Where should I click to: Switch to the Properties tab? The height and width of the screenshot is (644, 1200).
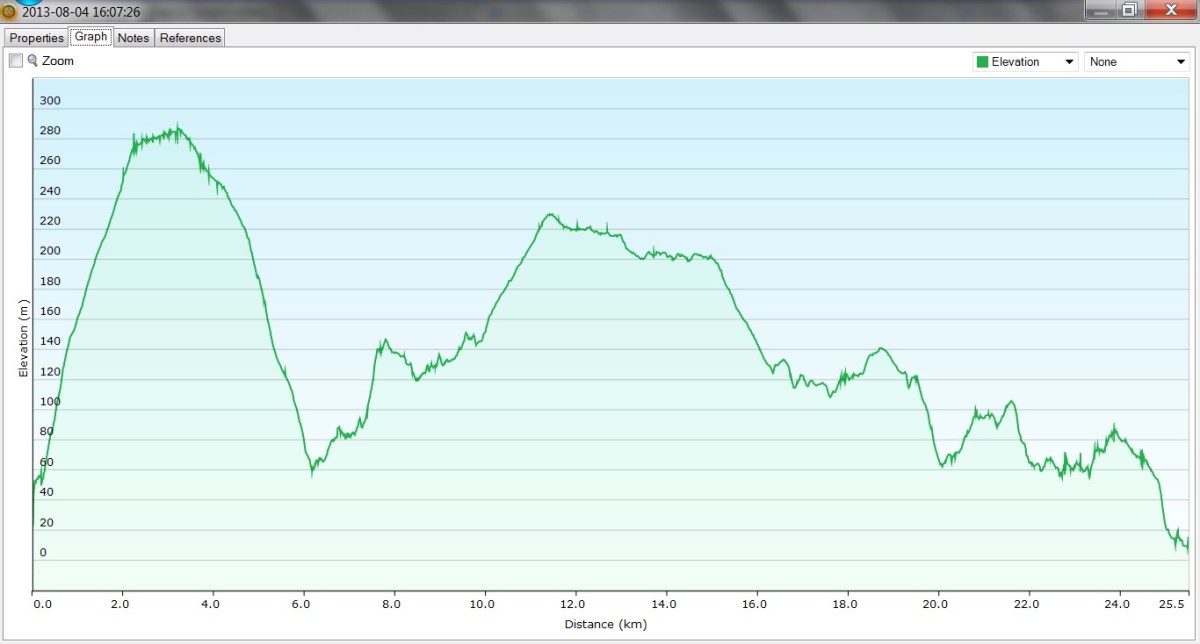tap(37, 38)
